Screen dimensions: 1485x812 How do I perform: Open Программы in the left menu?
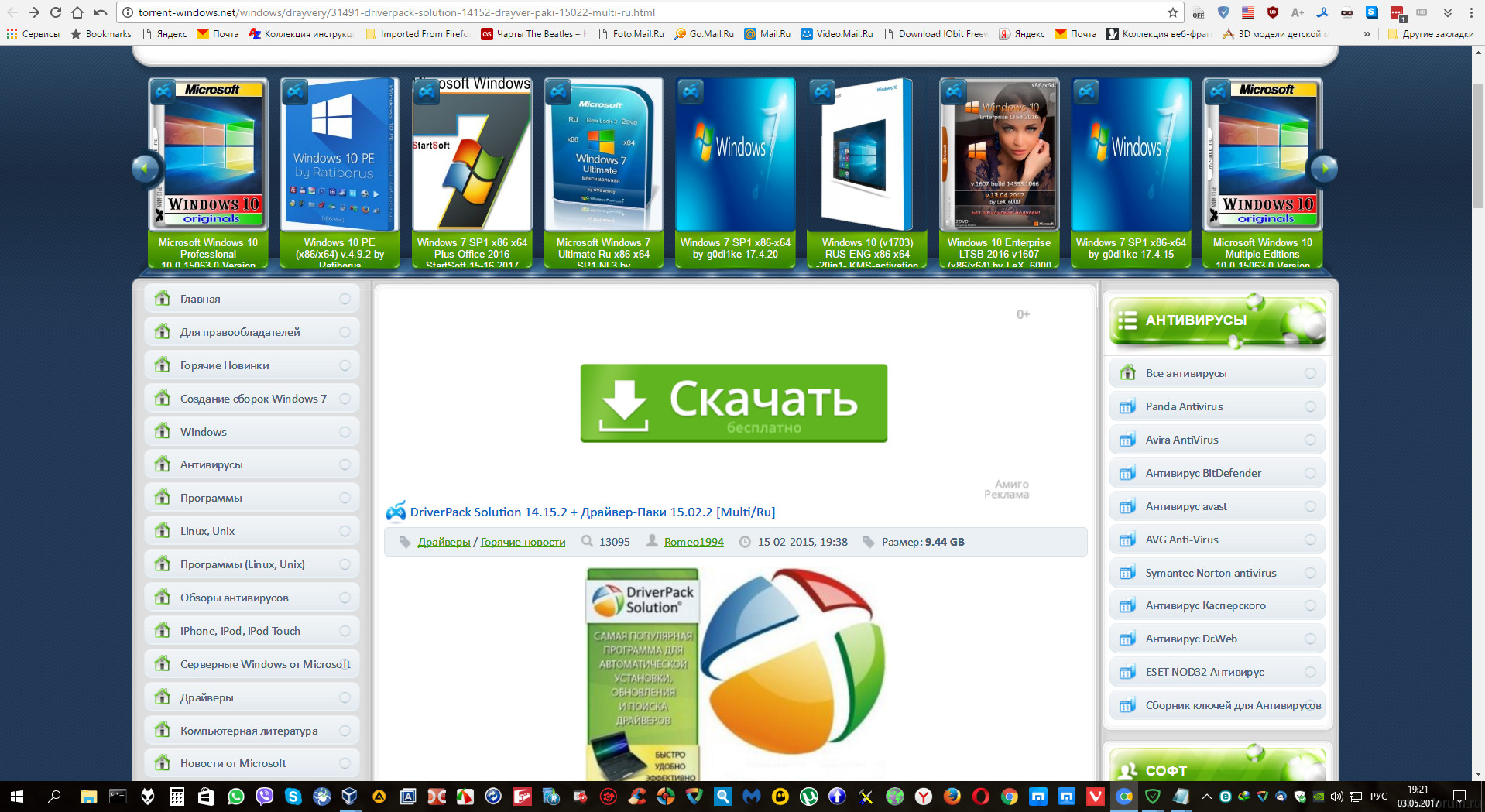pos(252,498)
